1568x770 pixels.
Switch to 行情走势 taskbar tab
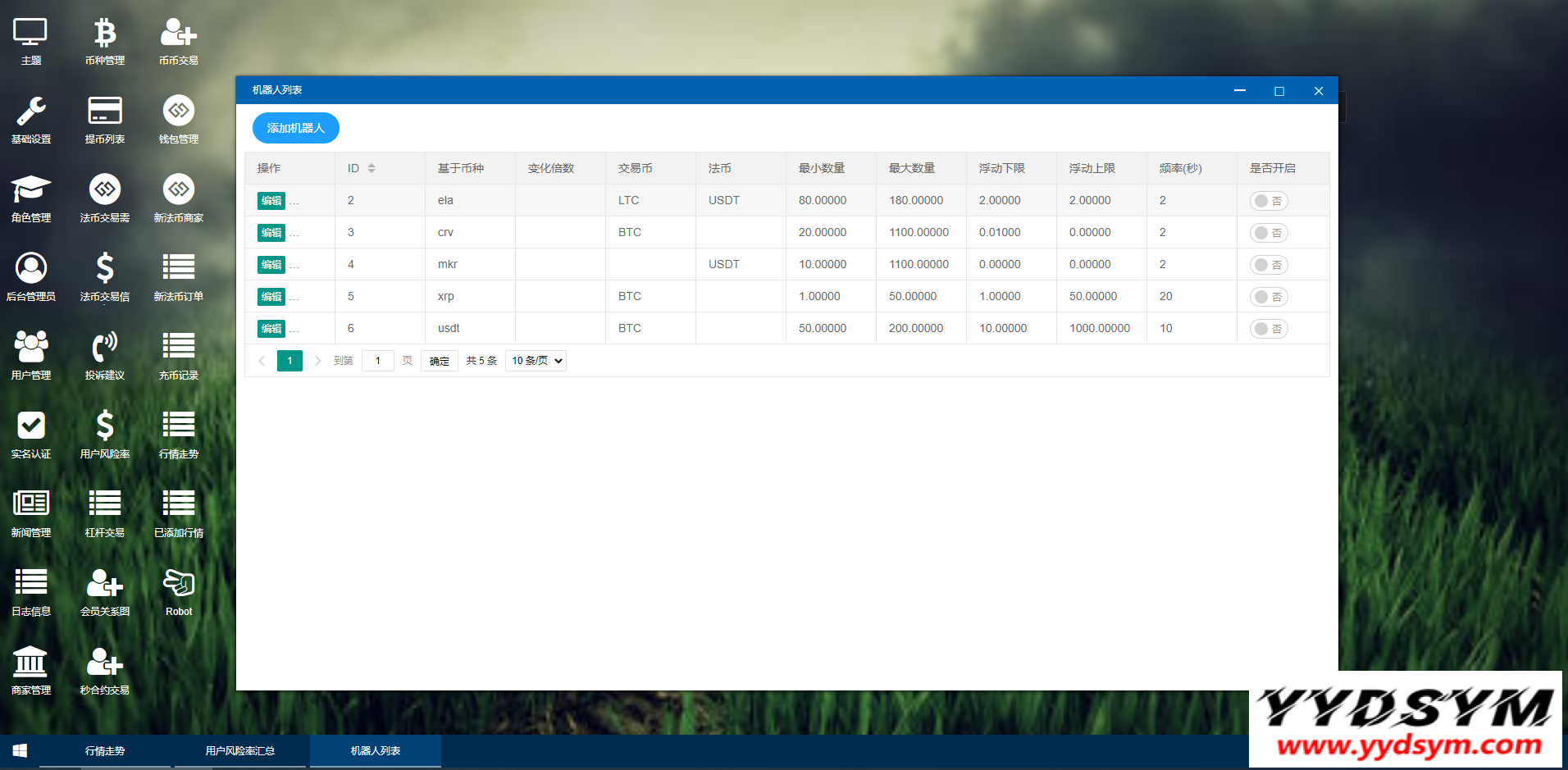pyautogui.click(x=105, y=750)
